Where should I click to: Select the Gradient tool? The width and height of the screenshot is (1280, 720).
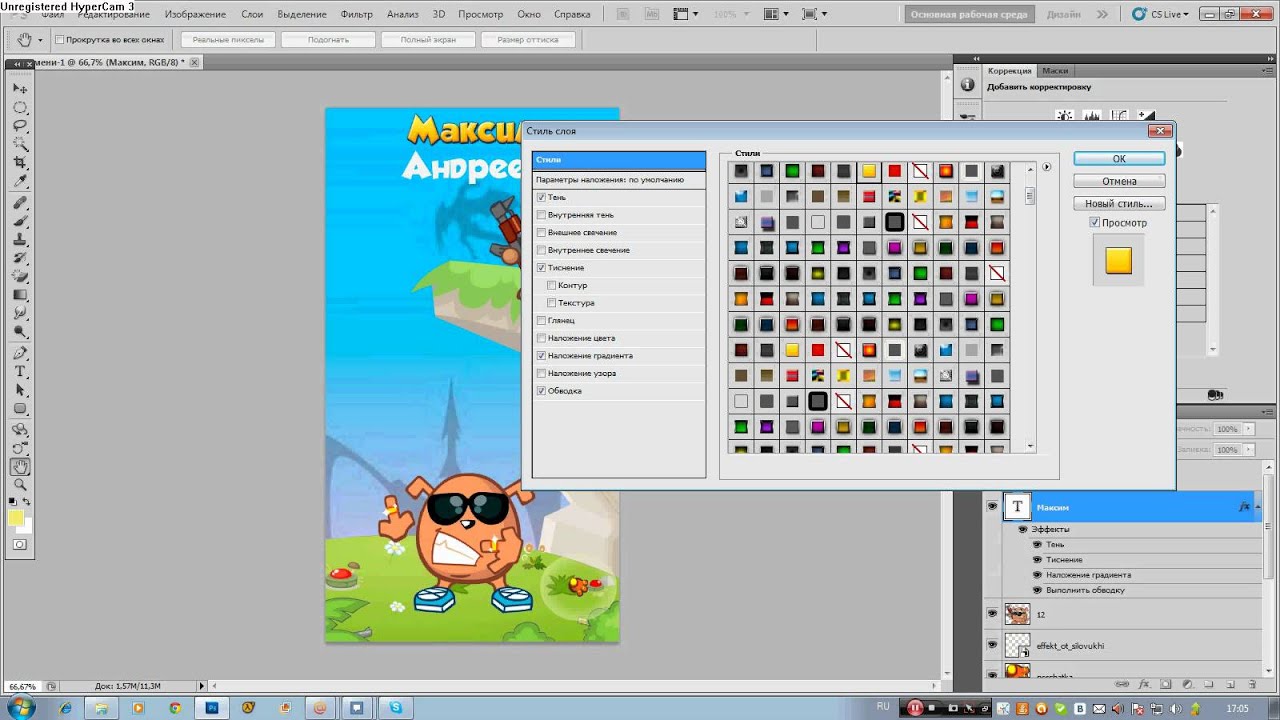click(20, 295)
